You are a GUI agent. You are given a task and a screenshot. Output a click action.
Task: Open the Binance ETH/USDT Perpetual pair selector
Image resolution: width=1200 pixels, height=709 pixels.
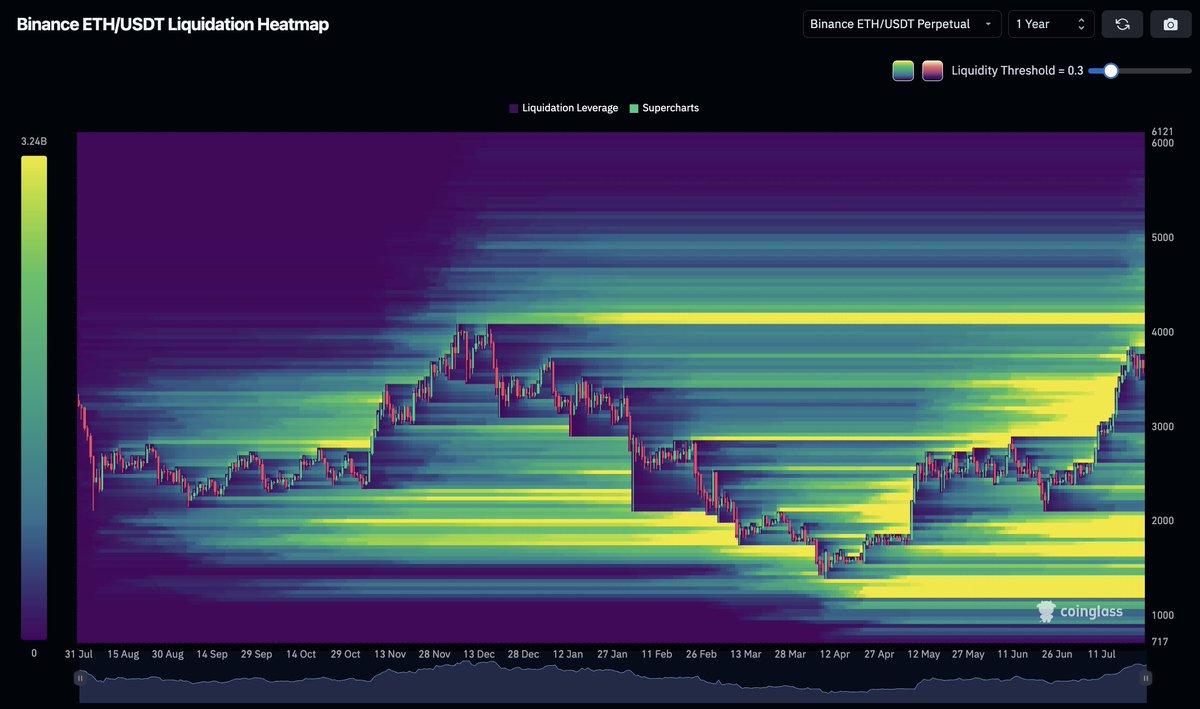click(x=900, y=23)
